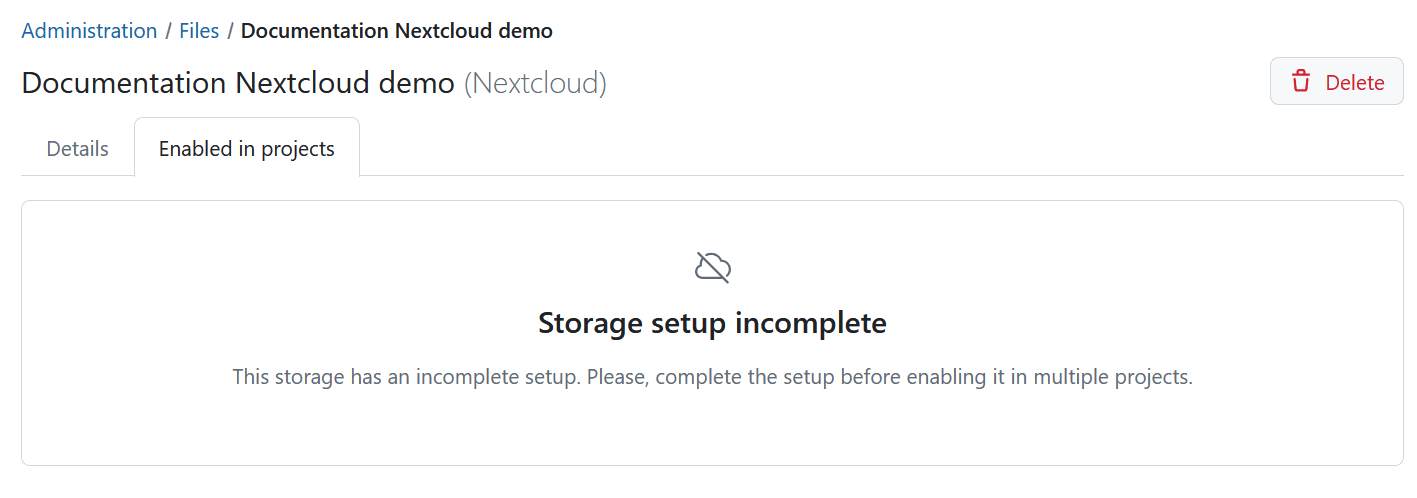Switch to the Details tab
This screenshot has width=1417, height=498.
click(77, 149)
